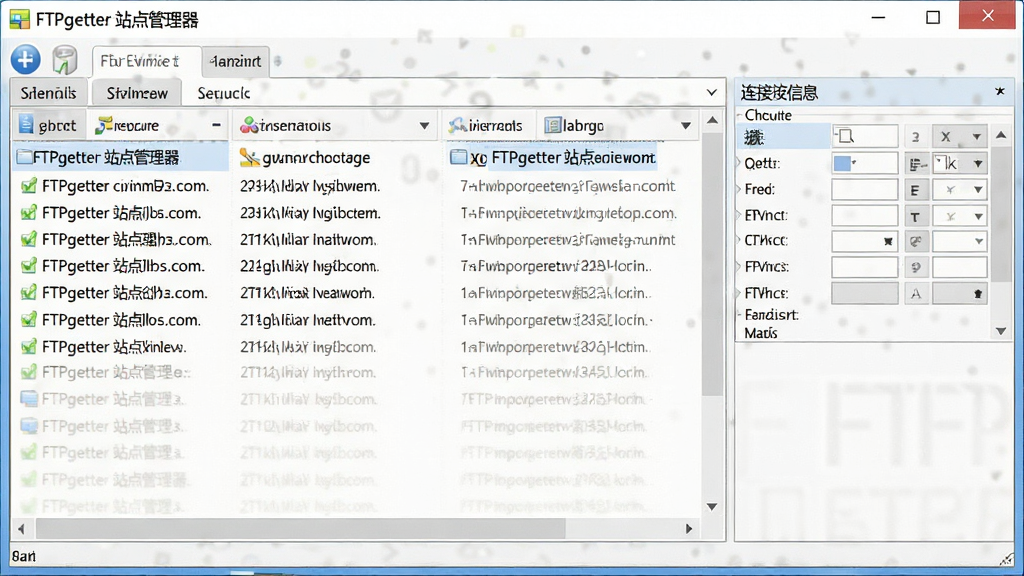Click 'T₁Fmnpųieeretwıkıngıletop.com.' cell
This screenshot has height=576, width=1024.
point(568,213)
